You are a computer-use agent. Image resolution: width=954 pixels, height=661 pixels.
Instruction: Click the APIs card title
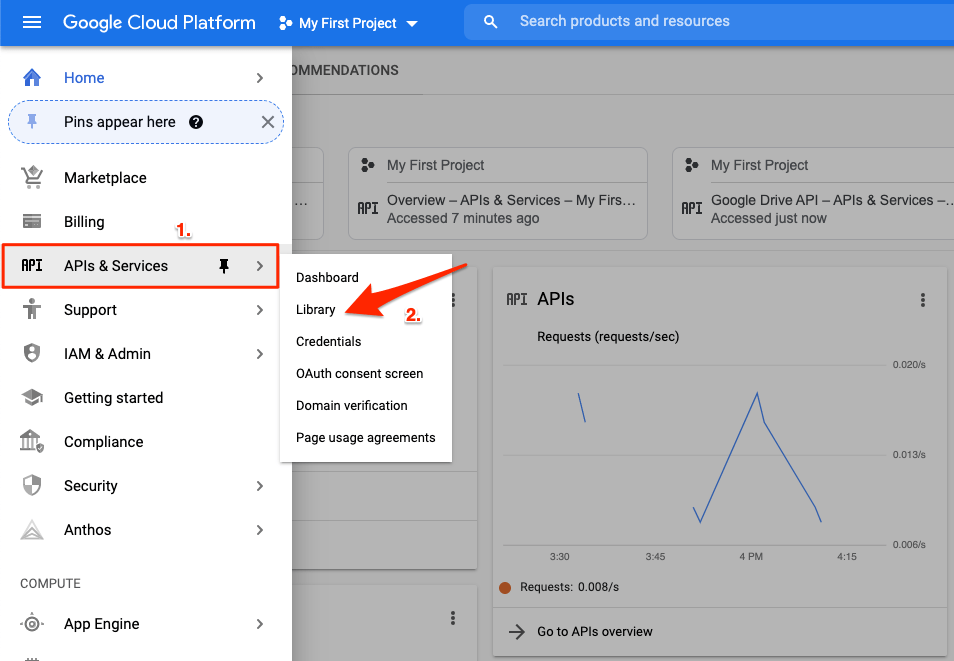(x=555, y=299)
